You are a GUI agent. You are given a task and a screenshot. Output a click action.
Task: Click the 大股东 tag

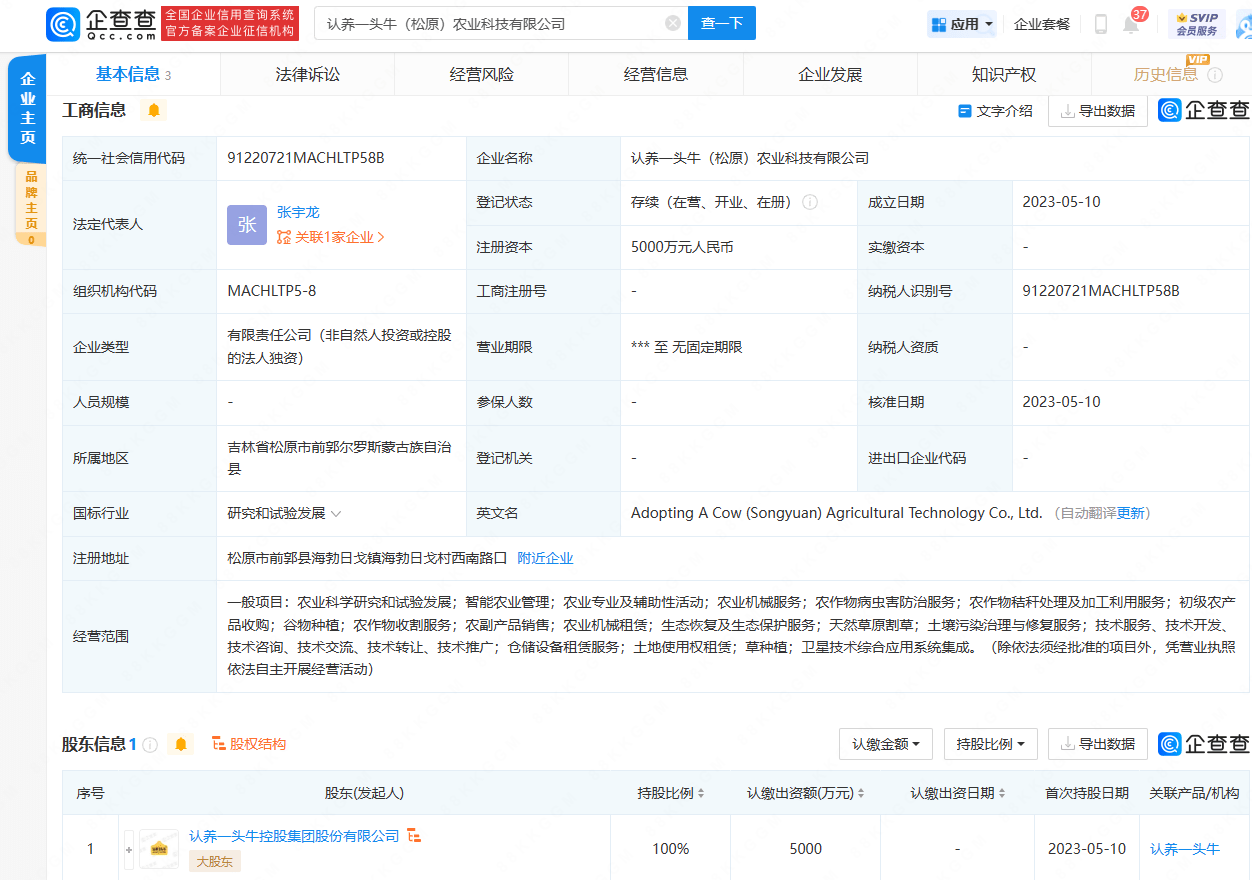[215, 861]
